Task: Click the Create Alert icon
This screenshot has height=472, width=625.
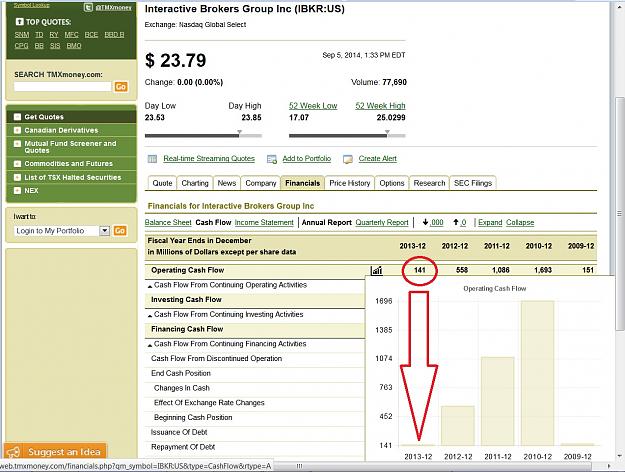Action: 348,159
